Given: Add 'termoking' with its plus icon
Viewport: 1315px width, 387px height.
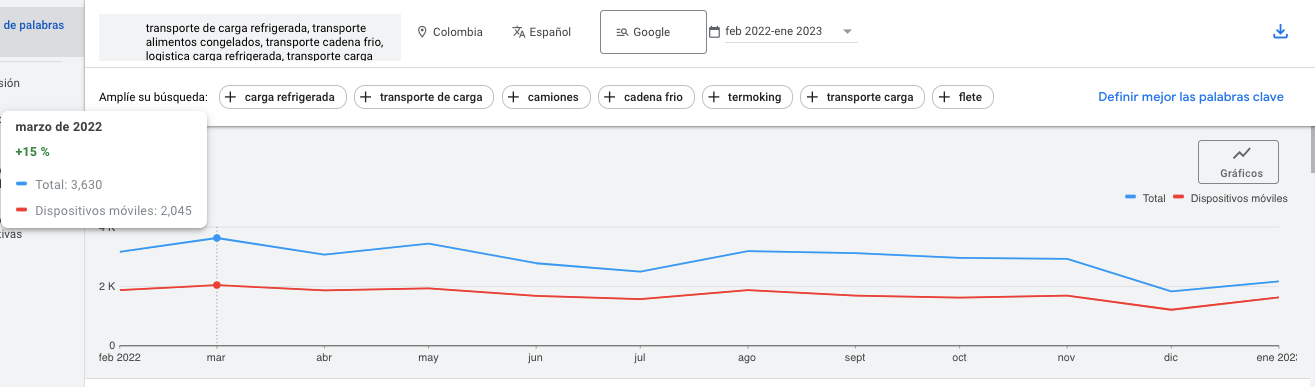Looking at the screenshot, I should point(714,97).
